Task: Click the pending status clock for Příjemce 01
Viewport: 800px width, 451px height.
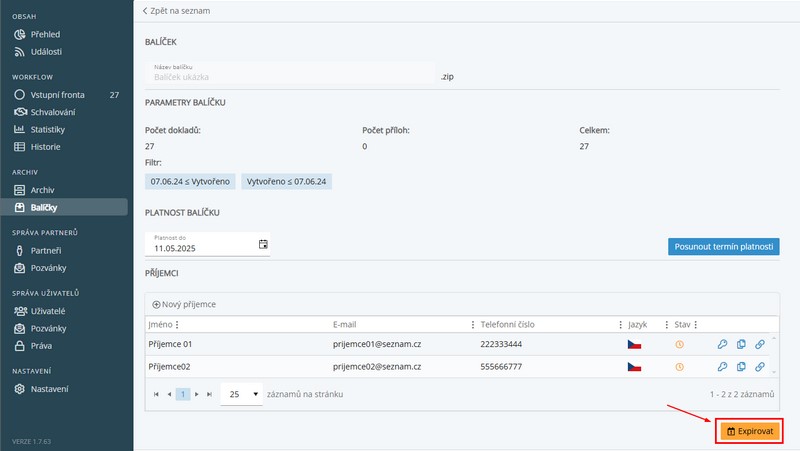Action: tap(679, 344)
